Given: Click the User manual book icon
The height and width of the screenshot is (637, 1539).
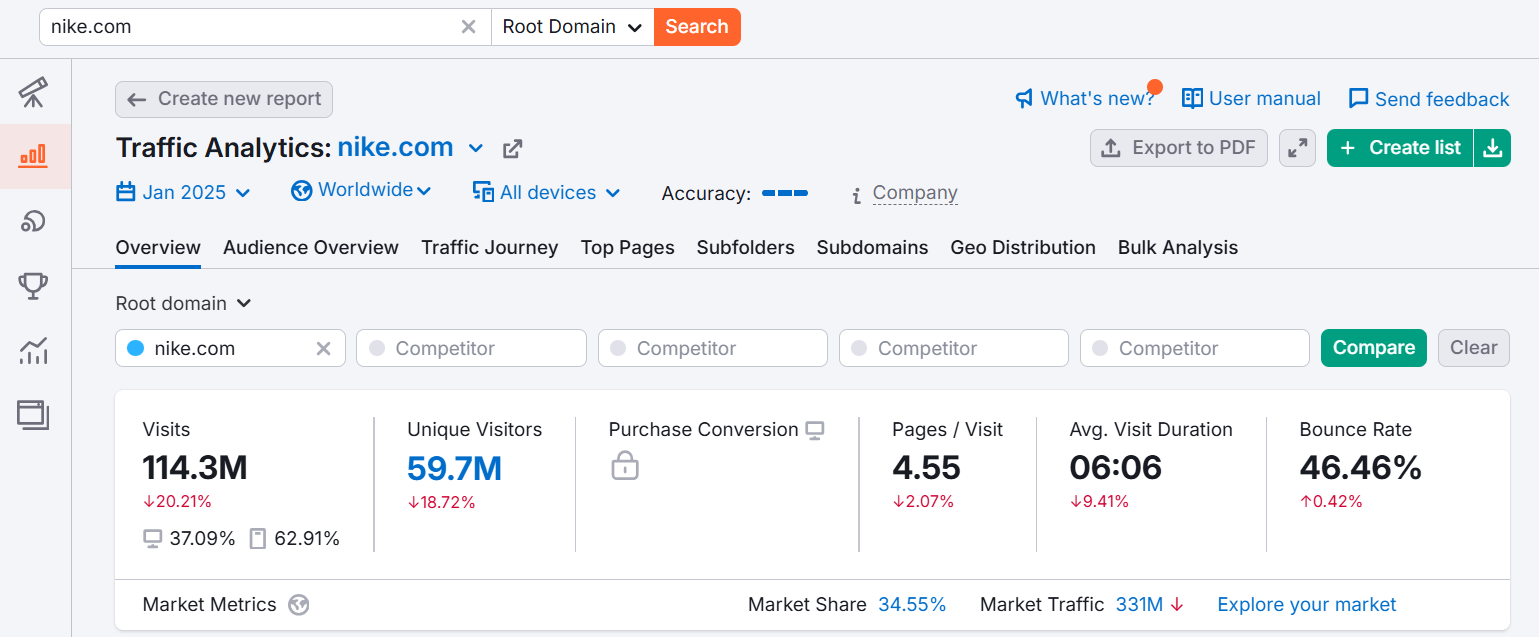Looking at the screenshot, I should click(x=1192, y=98).
